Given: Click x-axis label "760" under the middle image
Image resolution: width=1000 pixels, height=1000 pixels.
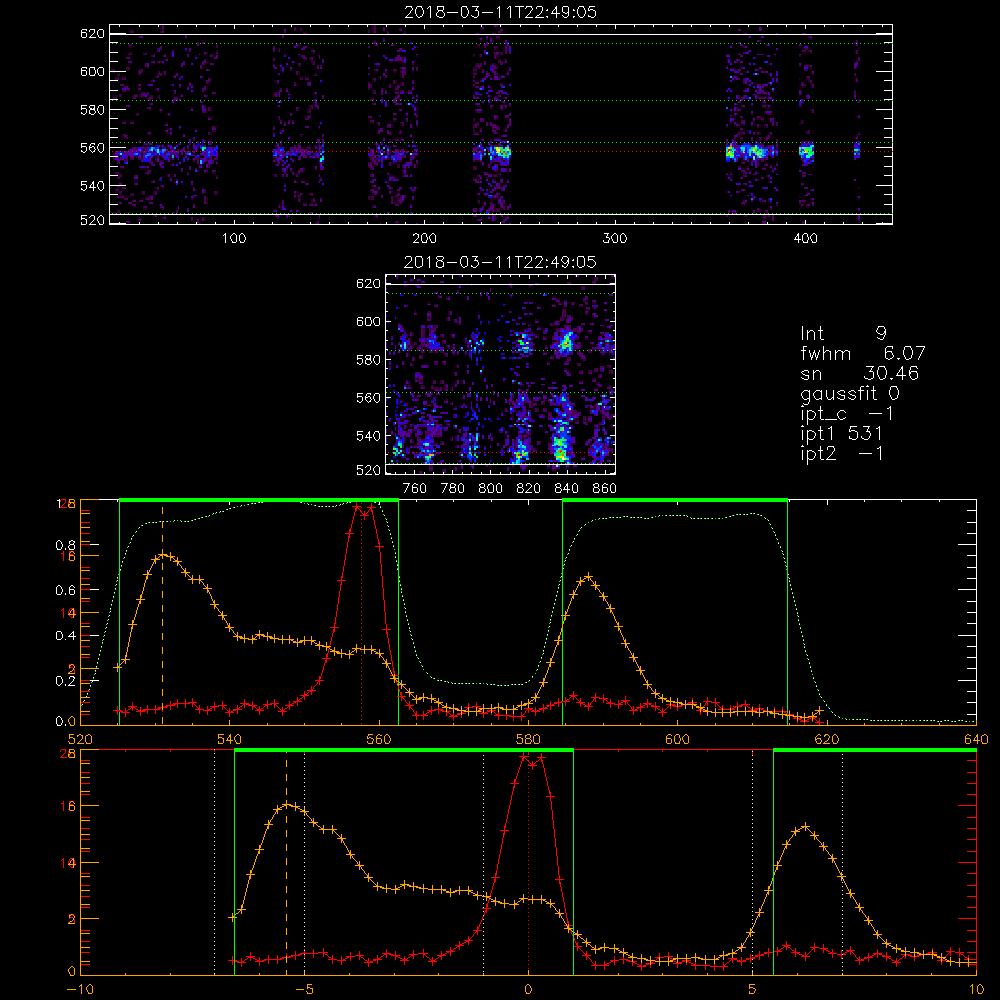Looking at the screenshot, I should click(415, 489).
